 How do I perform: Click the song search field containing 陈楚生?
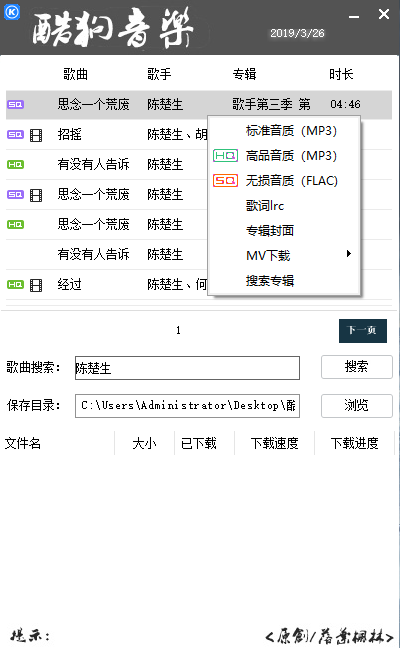coord(187,368)
